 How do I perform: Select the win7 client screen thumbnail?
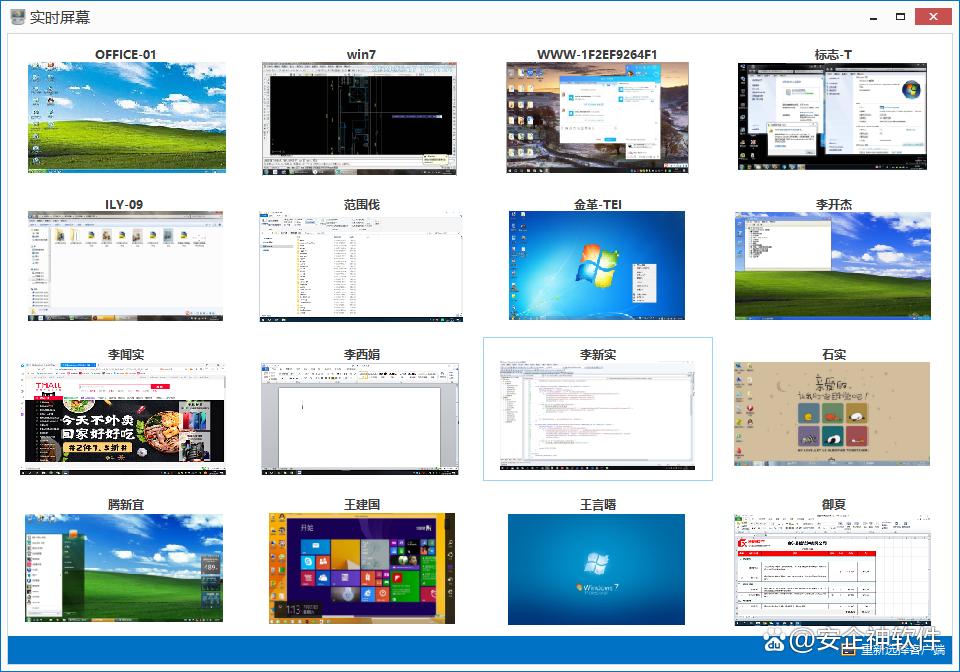pos(359,118)
